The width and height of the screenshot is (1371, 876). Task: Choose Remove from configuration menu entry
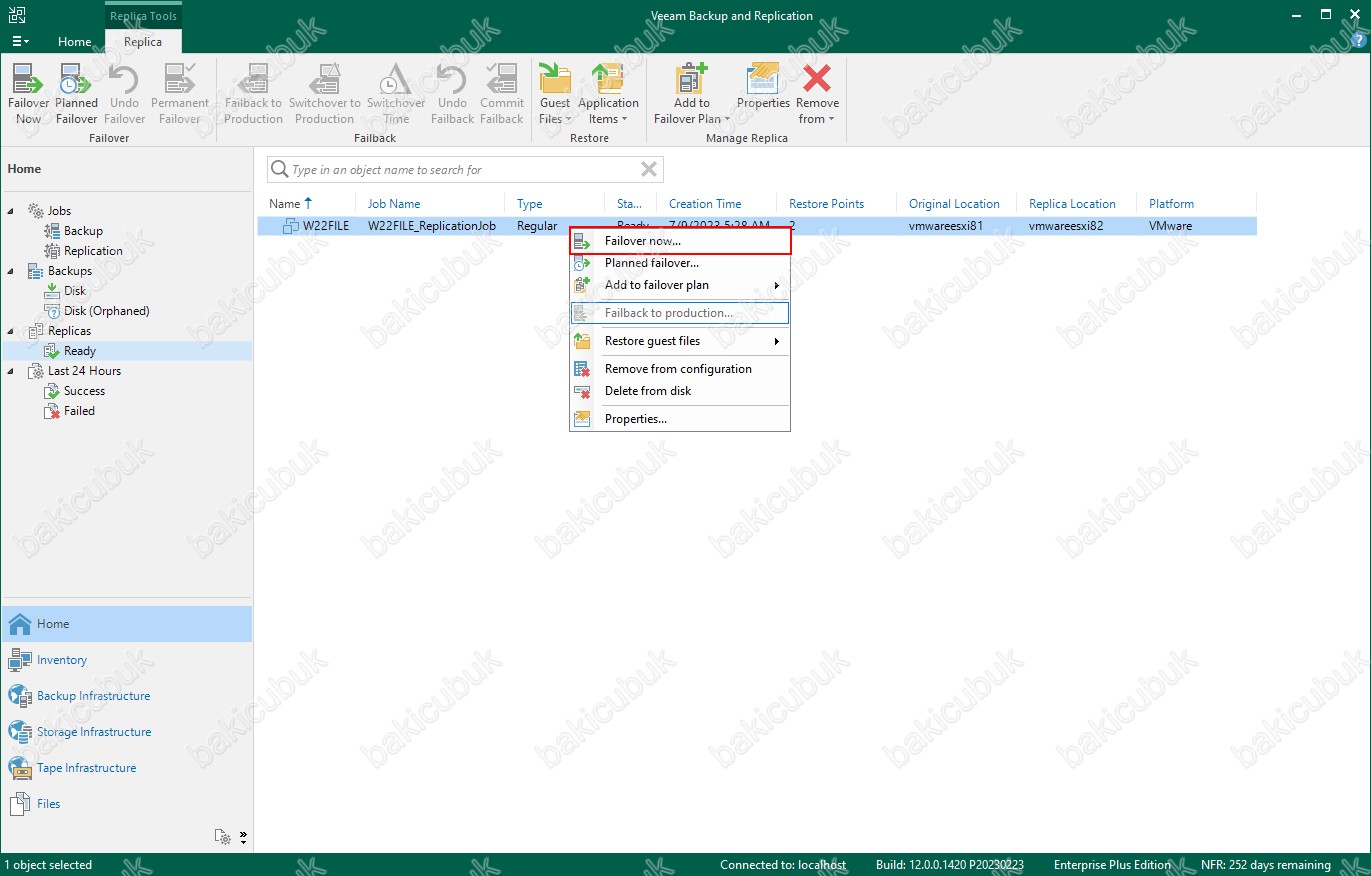(680, 369)
